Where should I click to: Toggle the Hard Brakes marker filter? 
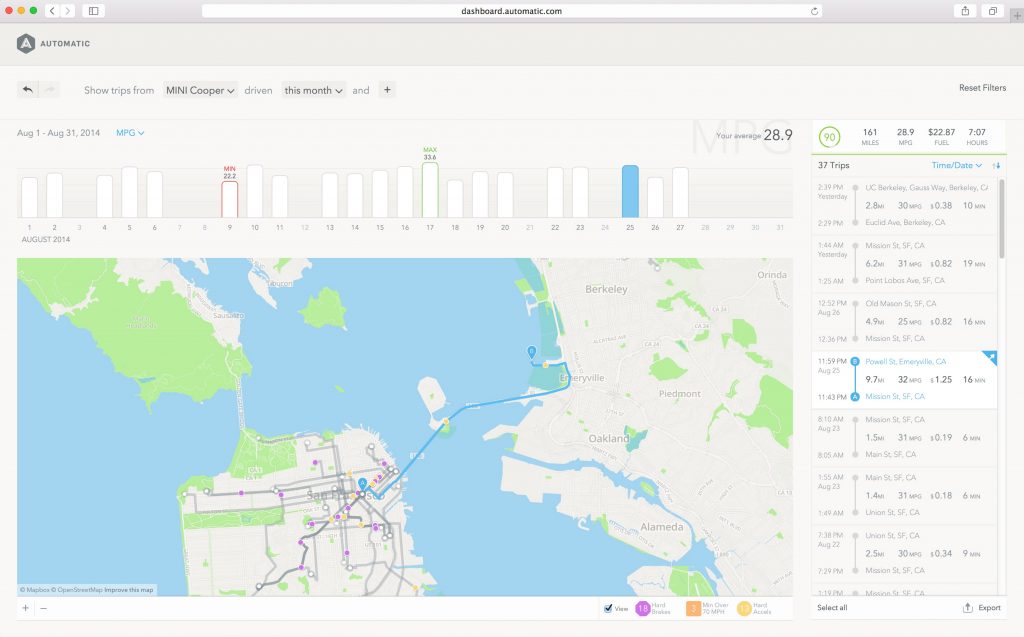(x=644, y=608)
